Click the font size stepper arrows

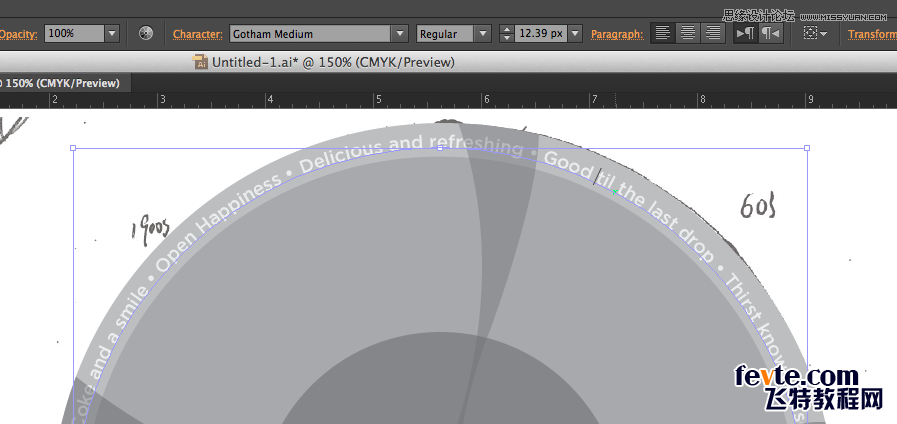tap(506, 34)
